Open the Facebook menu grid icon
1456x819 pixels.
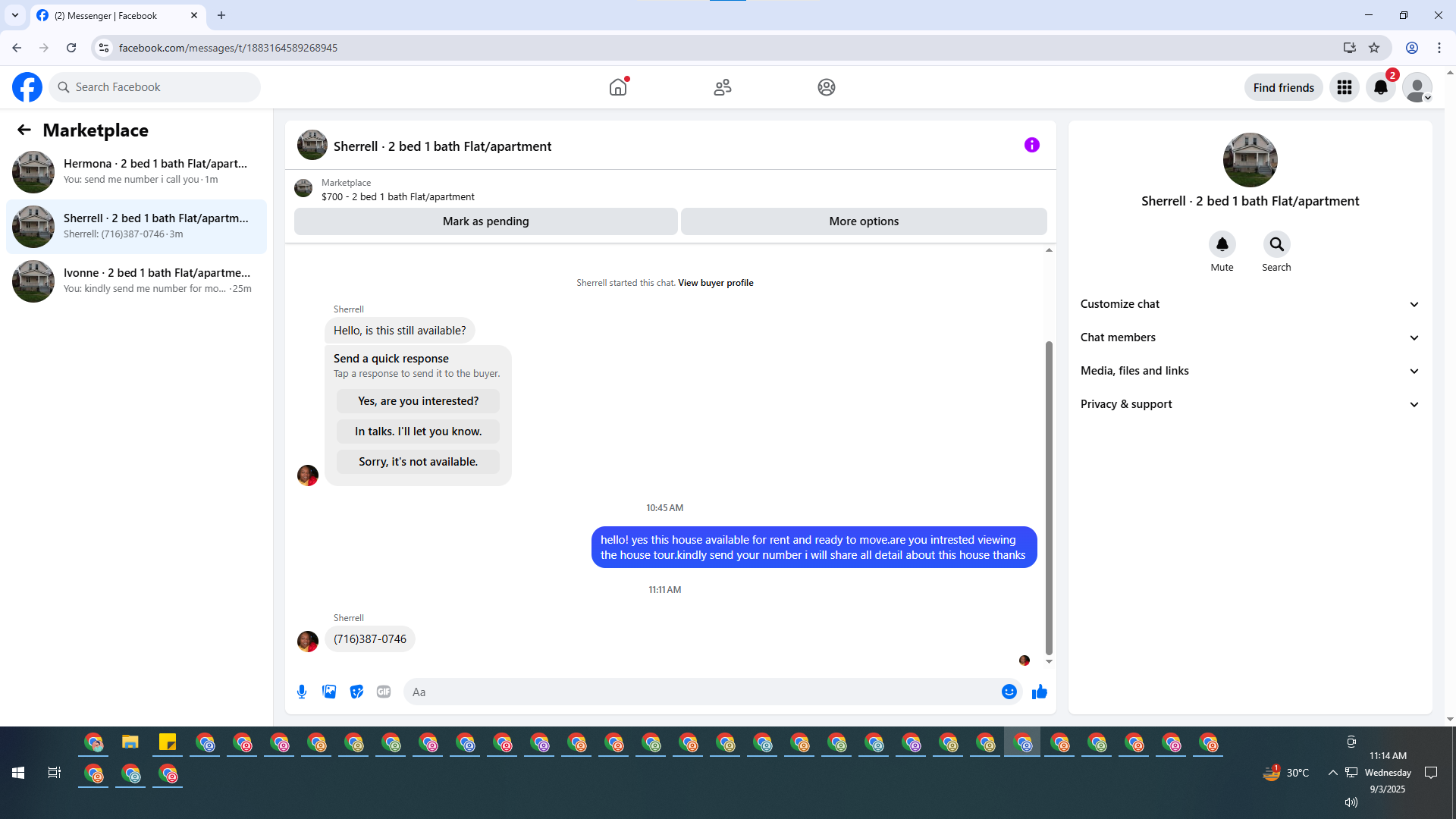click(1345, 87)
